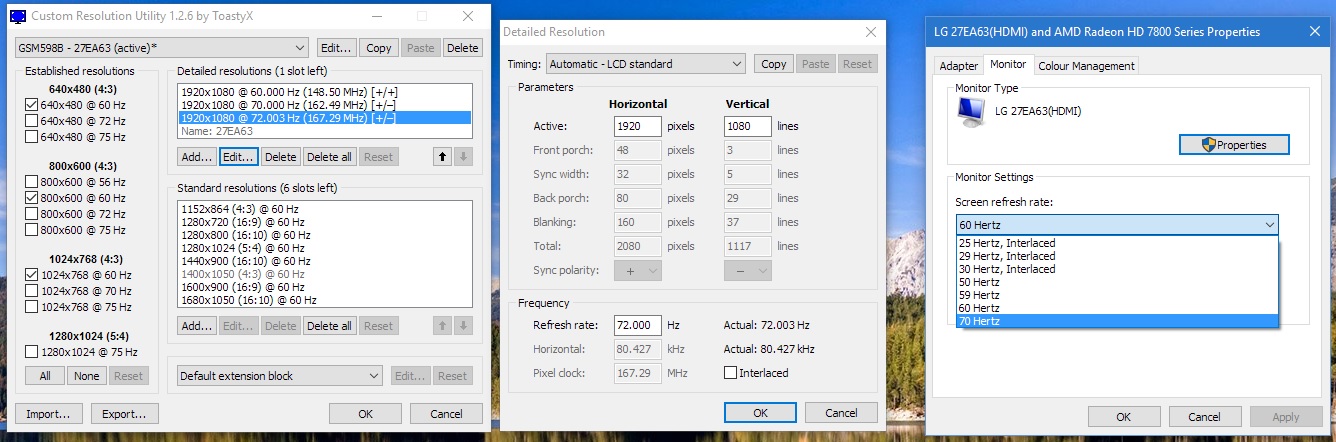Select 59 Hertz in refresh list

[x=1117, y=295]
